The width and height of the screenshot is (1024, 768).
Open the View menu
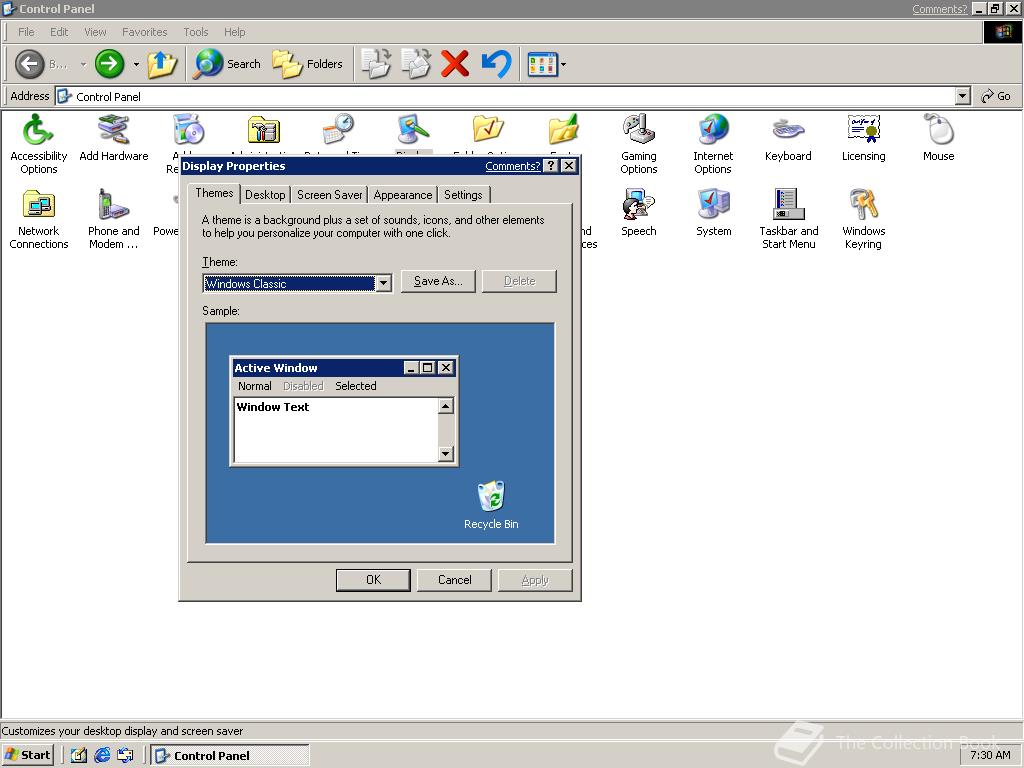pyautogui.click(x=95, y=31)
